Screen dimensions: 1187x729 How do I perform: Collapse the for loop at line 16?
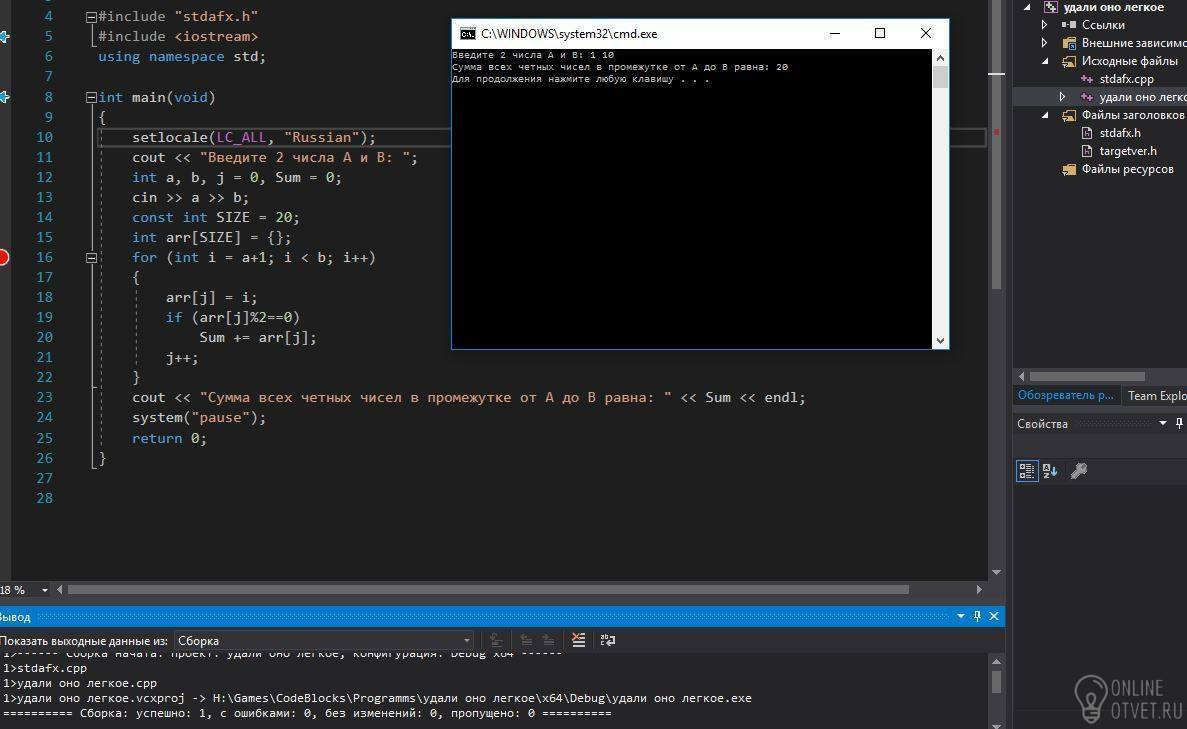91,257
